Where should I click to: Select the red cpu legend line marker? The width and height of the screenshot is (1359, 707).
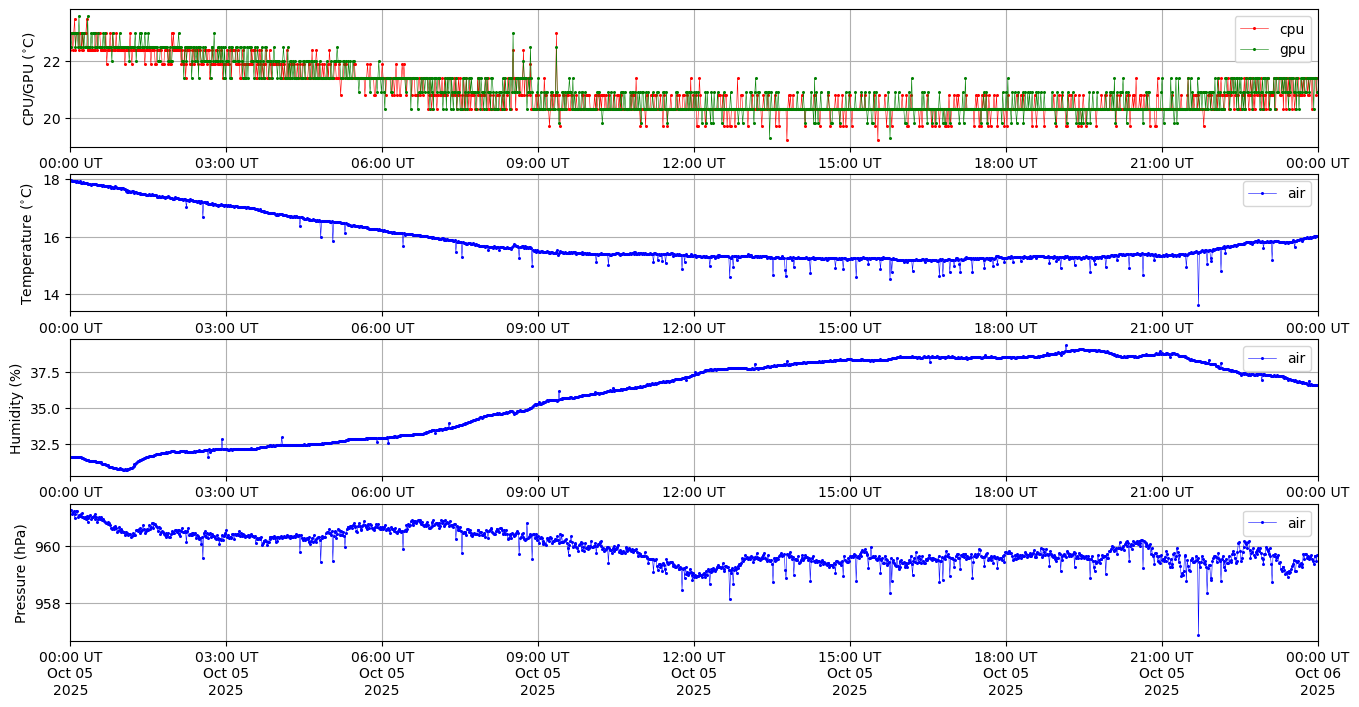point(1256,29)
